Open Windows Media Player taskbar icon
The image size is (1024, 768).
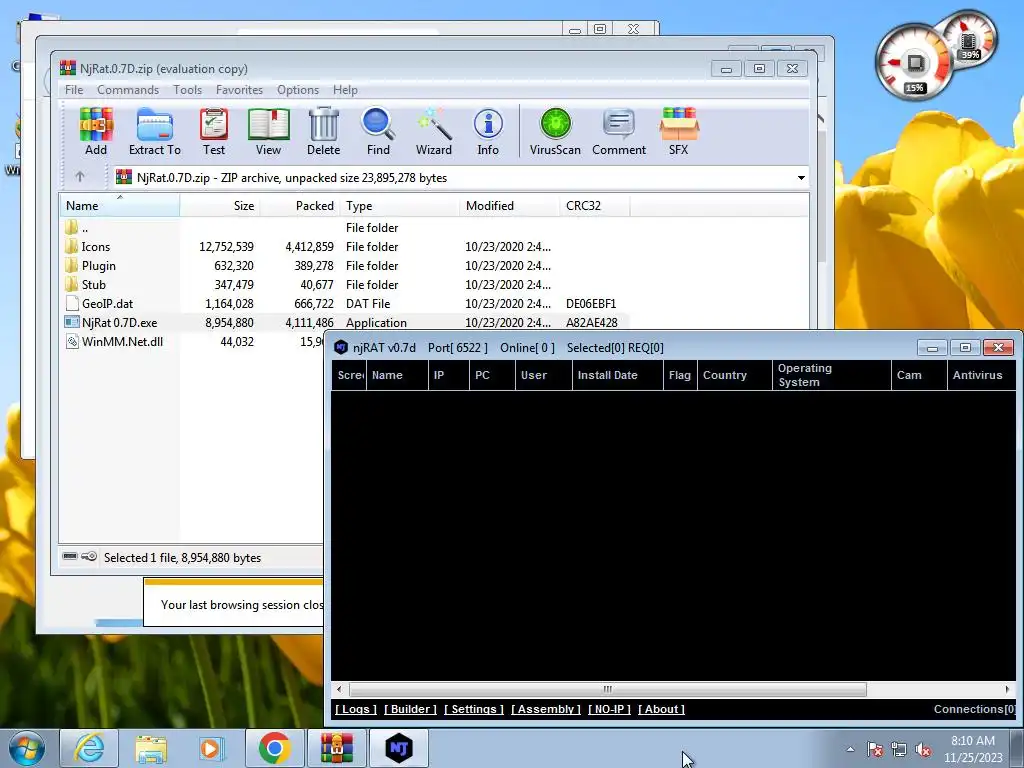pyautogui.click(x=212, y=748)
